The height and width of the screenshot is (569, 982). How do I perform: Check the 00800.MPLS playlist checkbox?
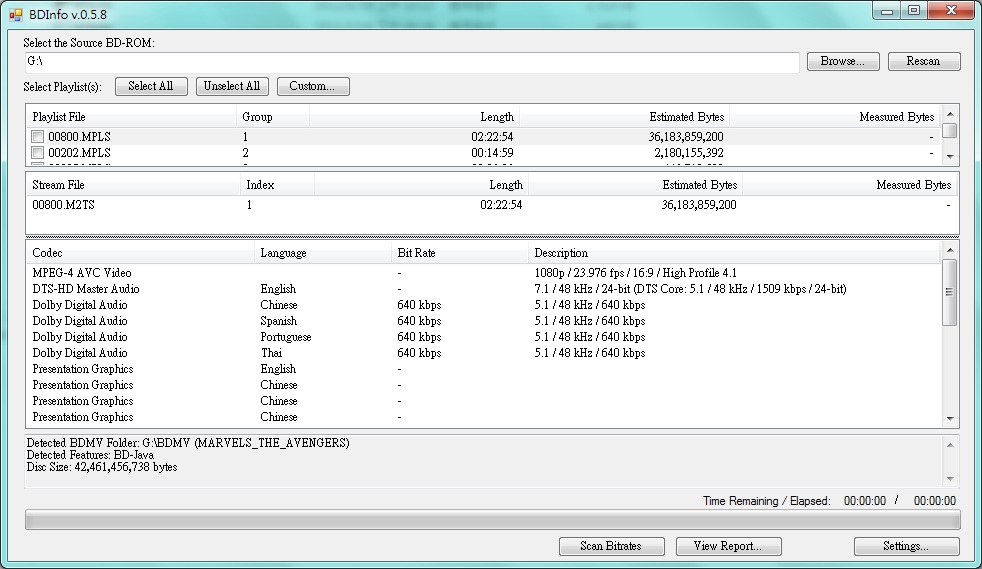(x=38, y=136)
